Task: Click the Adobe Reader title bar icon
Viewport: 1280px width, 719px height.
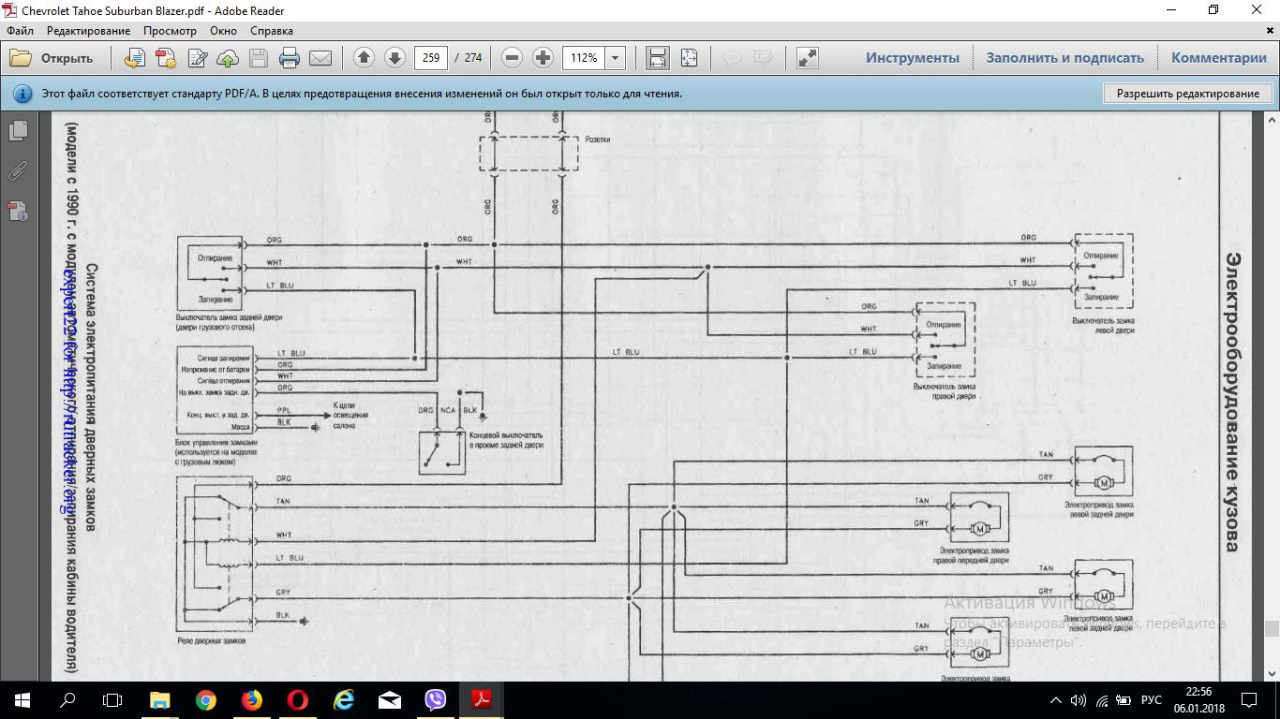Action: [x=11, y=10]
